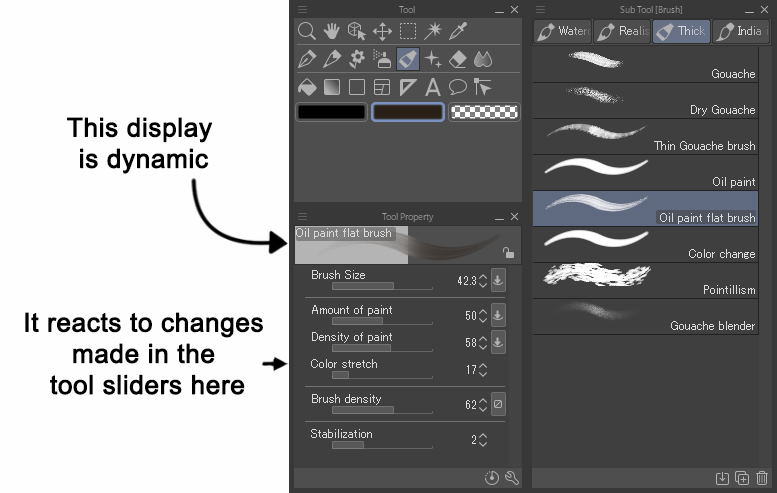Viewport: 777px width, 493px height.
Task: Open the Tool Property panel menu
Action: tap(302, 216)
